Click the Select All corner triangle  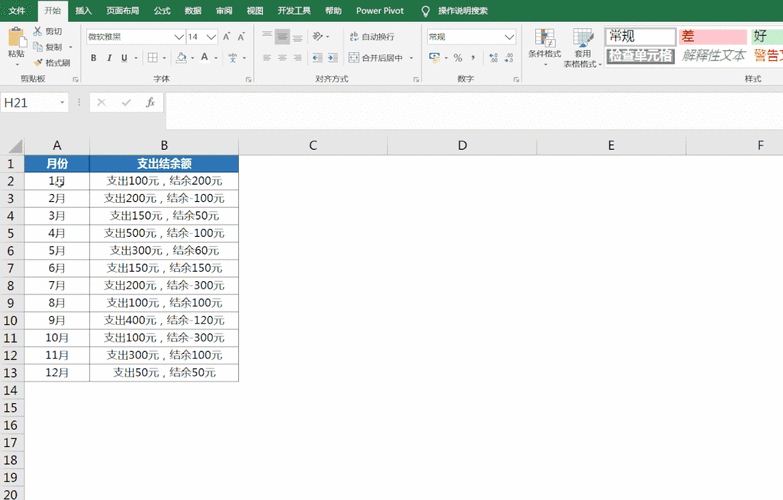coord(15,146)
